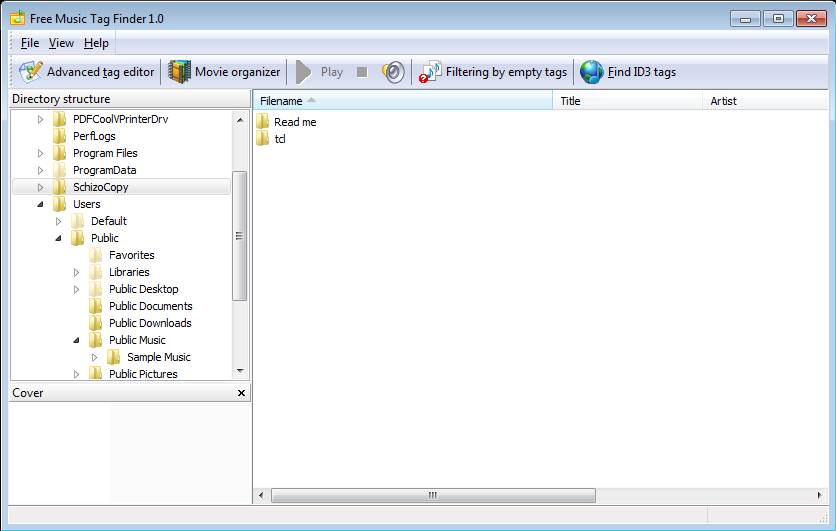836x531 pixels.
Task: Click the file list horizontal scrollbar thumb
Action: 433,495
